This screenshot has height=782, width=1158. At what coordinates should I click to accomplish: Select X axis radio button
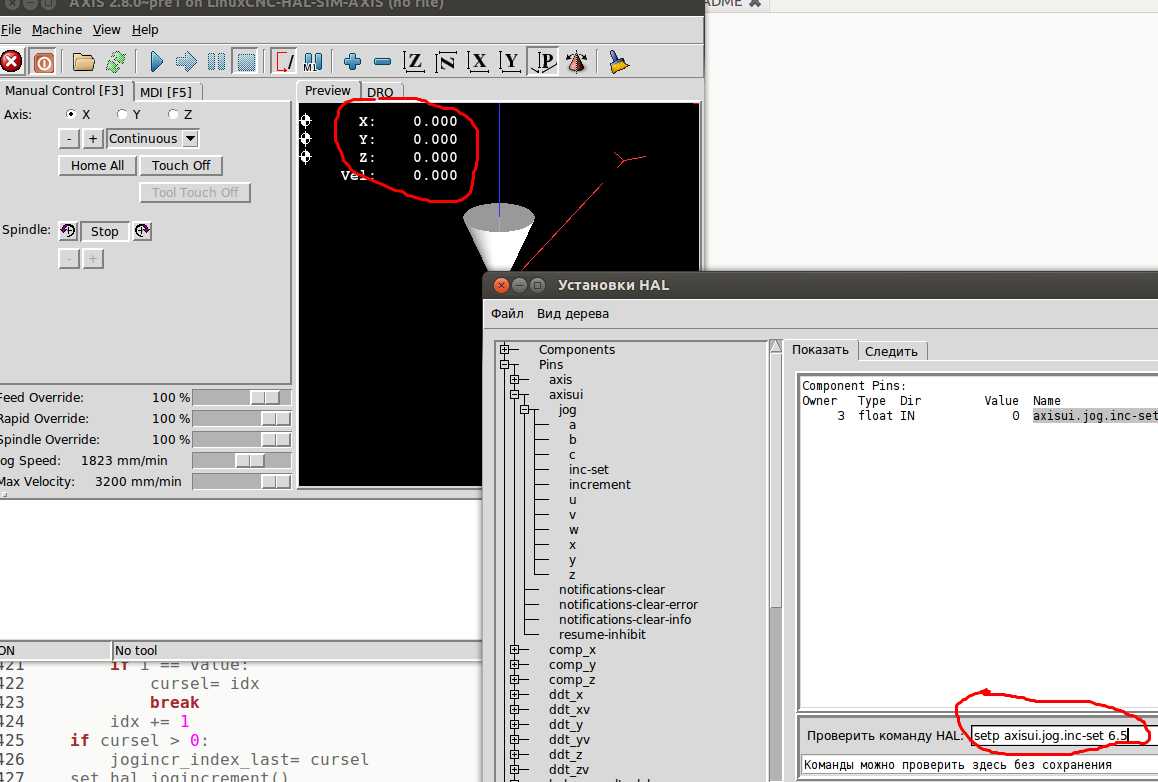click(x=71, y=114)
